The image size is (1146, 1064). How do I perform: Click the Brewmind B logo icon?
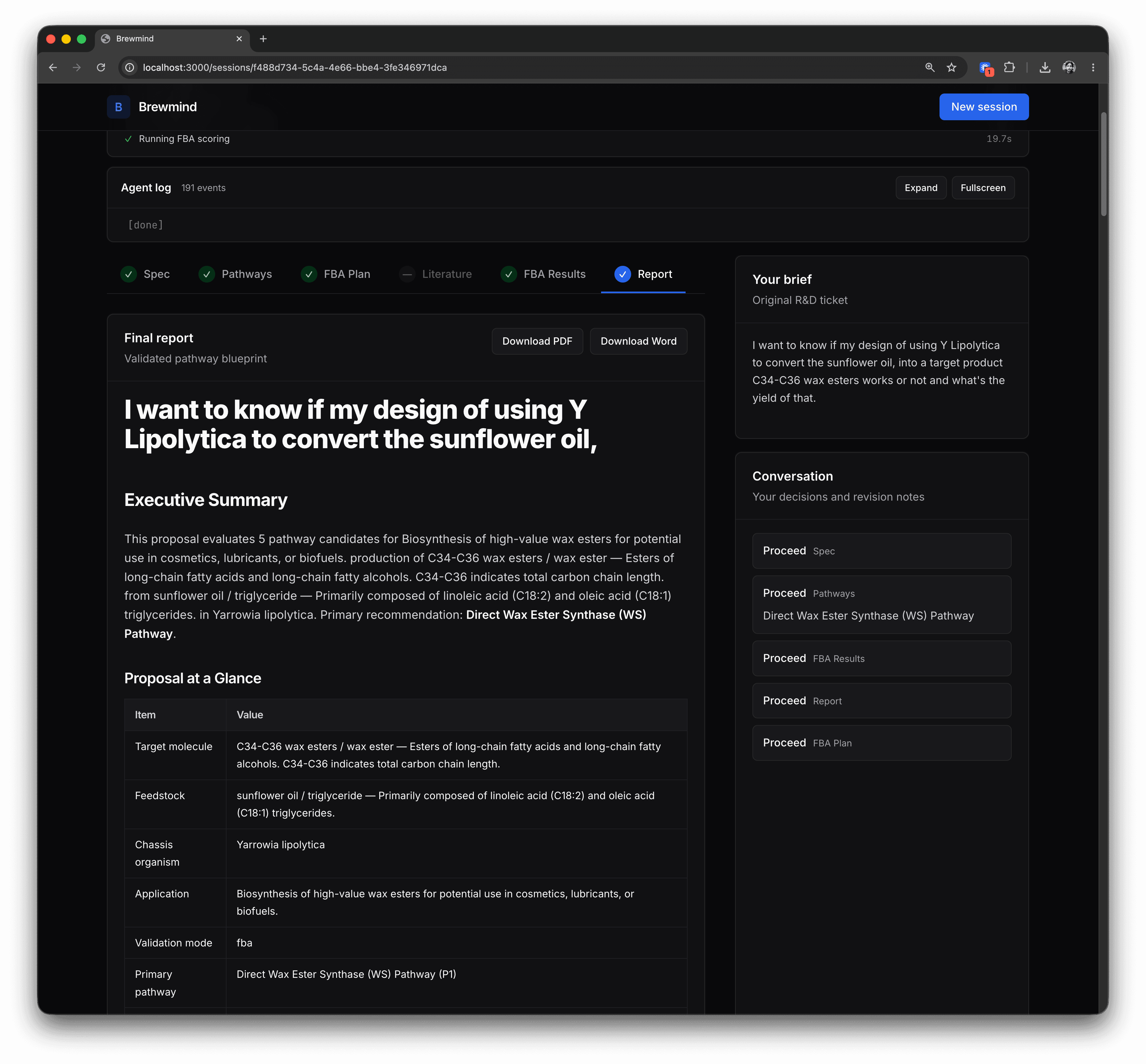tap(118, 107)
